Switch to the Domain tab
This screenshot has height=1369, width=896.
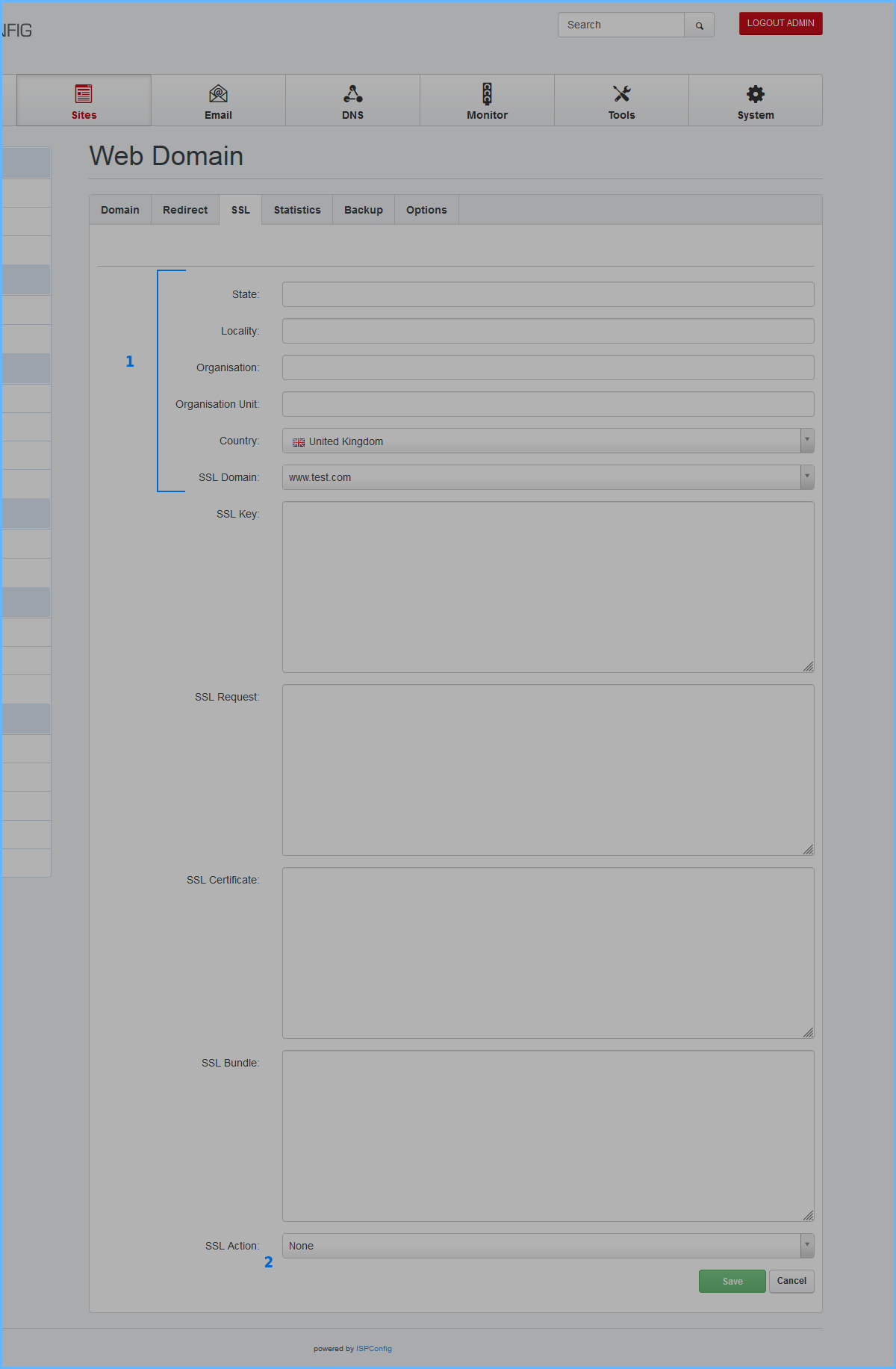(x=120, y=210)
